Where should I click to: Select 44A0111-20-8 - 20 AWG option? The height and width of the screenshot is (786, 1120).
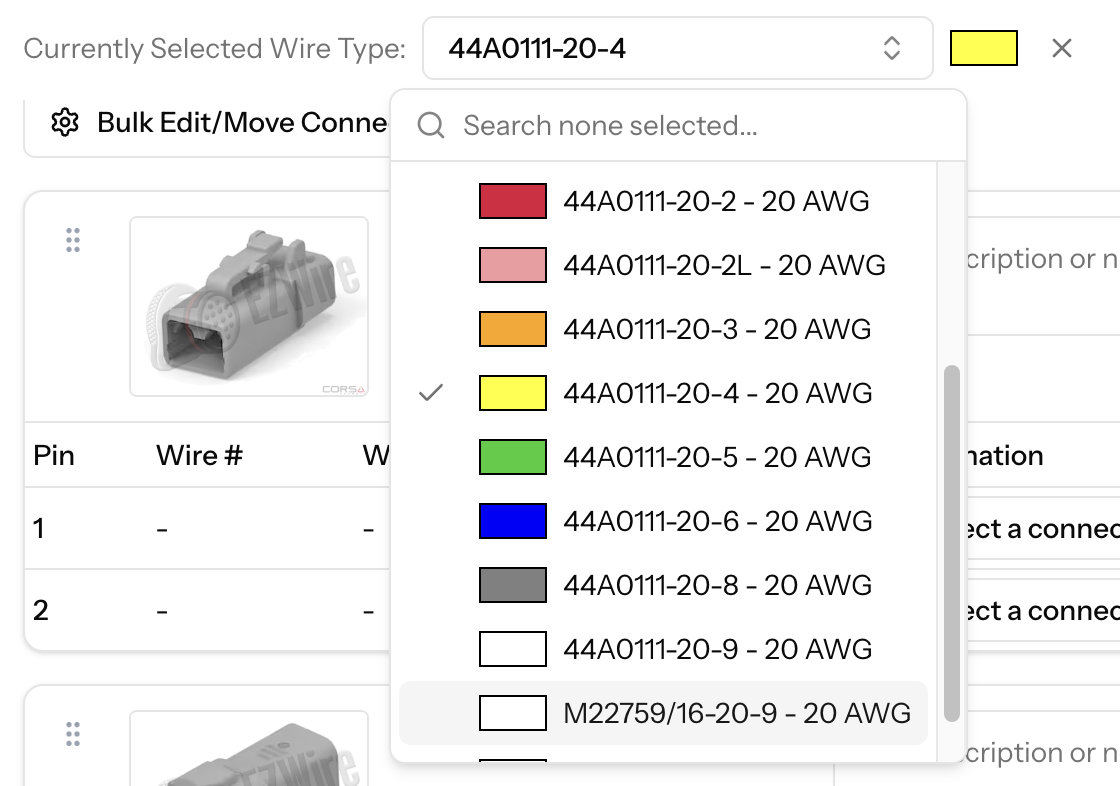point(663,585)
